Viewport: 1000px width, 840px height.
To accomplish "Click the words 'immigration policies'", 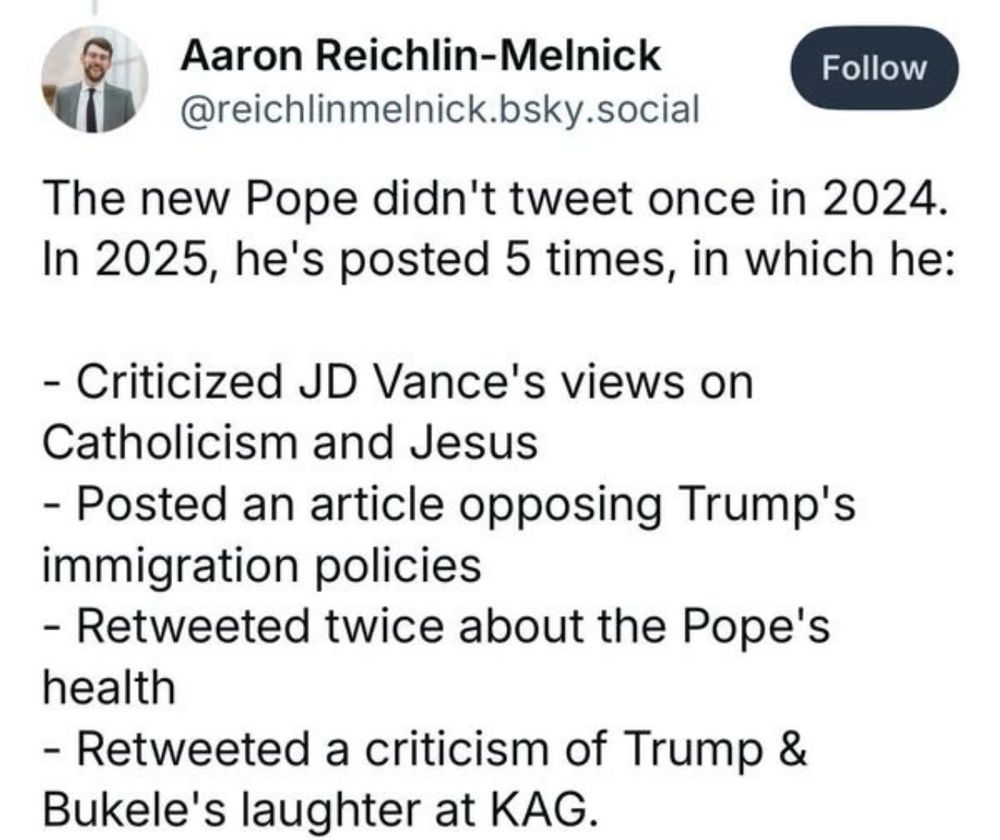I will coord(261,566).
